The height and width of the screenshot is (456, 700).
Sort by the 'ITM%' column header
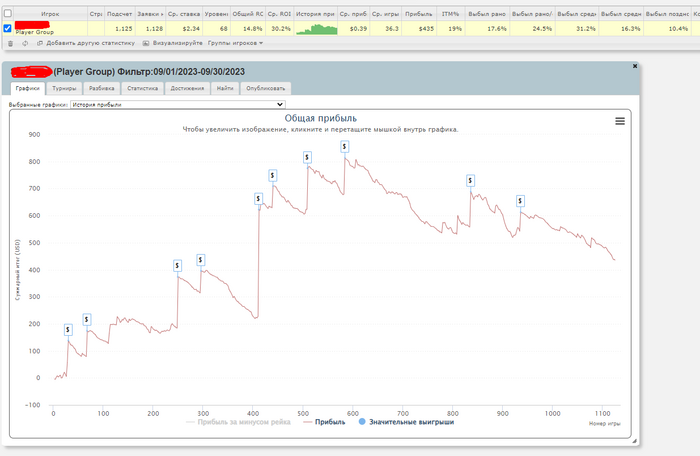click(450, 14)
